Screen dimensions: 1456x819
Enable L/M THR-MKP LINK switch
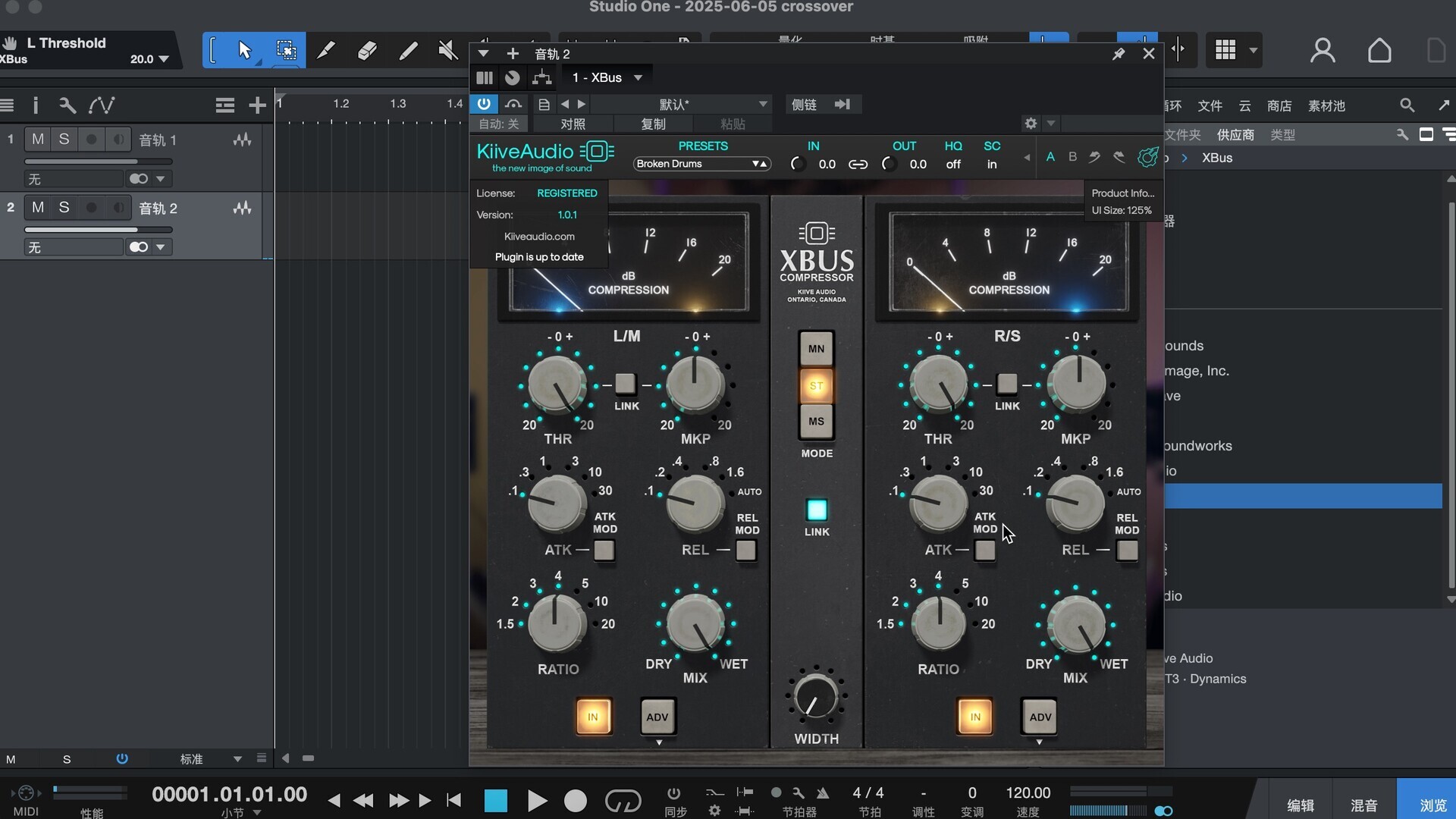pyautogui.click(x=626, y=384)
